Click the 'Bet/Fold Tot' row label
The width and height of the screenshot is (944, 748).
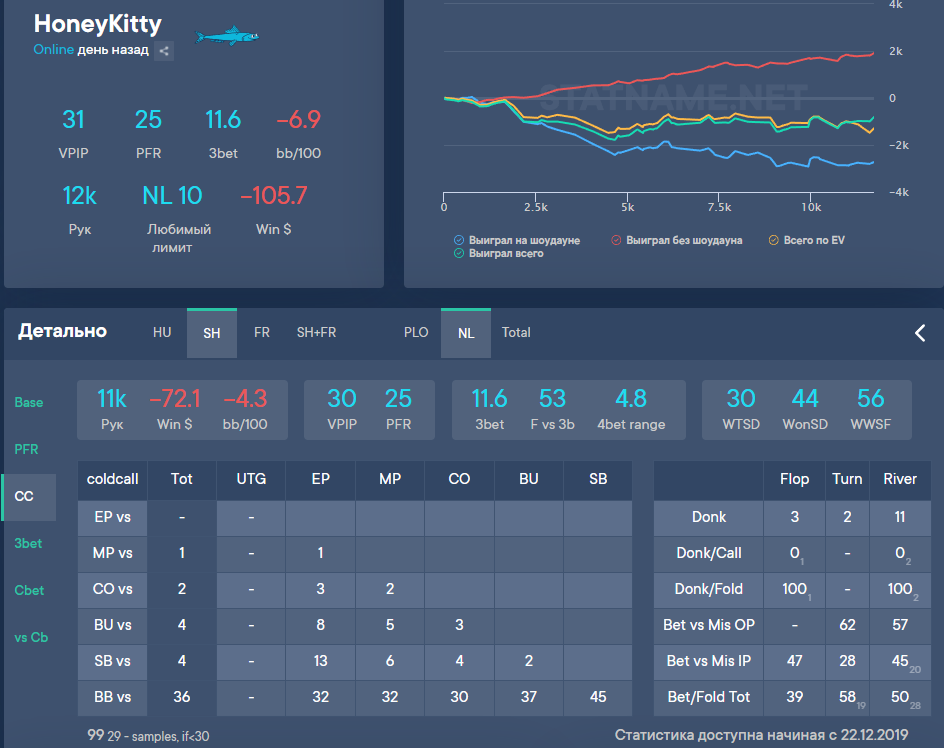click(708, 697)
